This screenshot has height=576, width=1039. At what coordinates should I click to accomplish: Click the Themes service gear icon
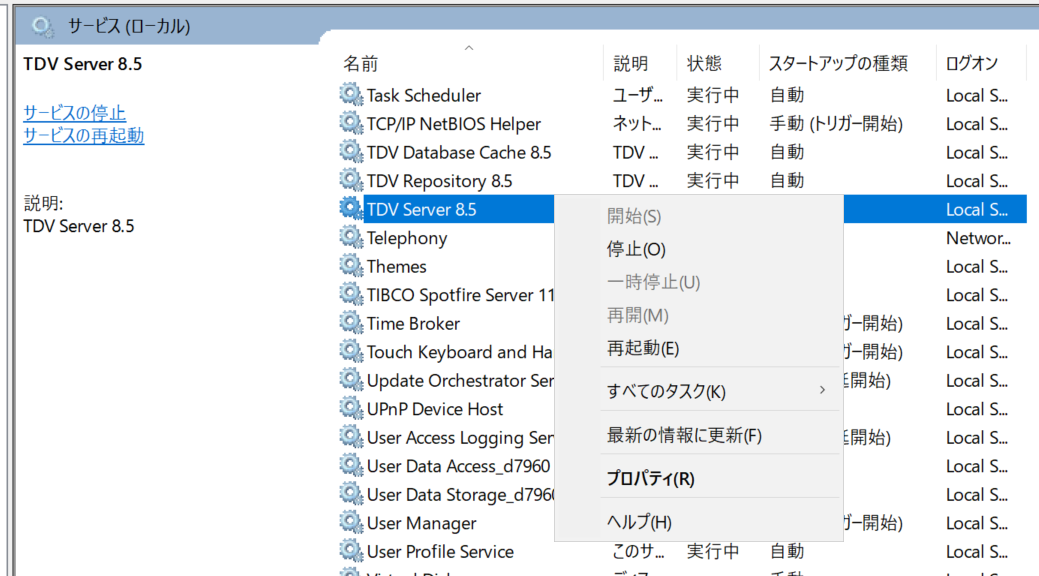pyautogui.click(x=351, y=266)
